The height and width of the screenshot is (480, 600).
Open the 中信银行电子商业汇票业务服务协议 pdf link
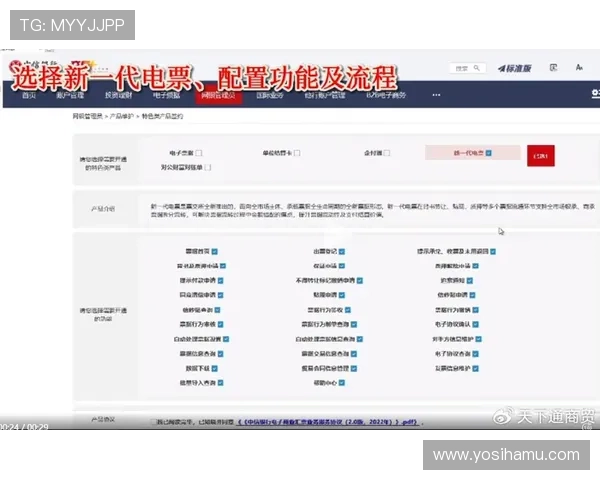pyautogui.click(x=328, y=422)
